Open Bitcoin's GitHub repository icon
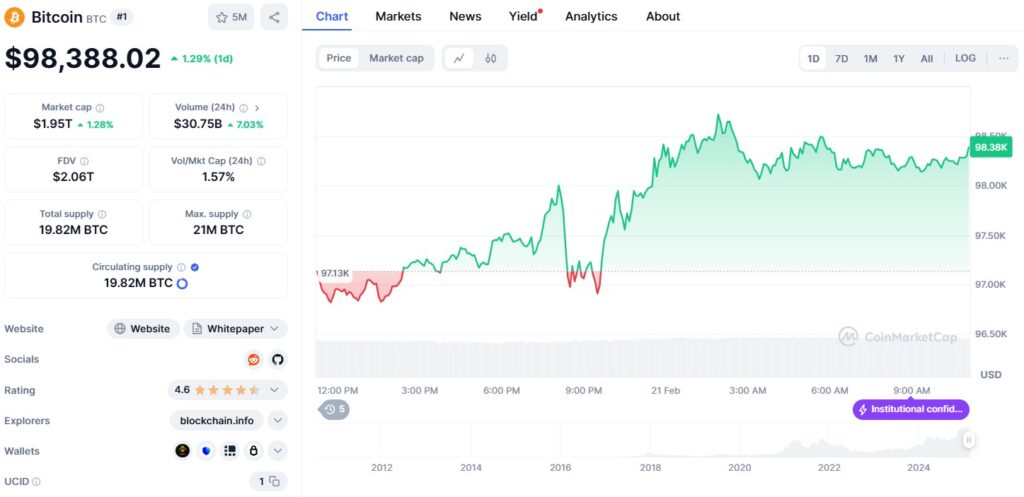 tap(277, 359)
